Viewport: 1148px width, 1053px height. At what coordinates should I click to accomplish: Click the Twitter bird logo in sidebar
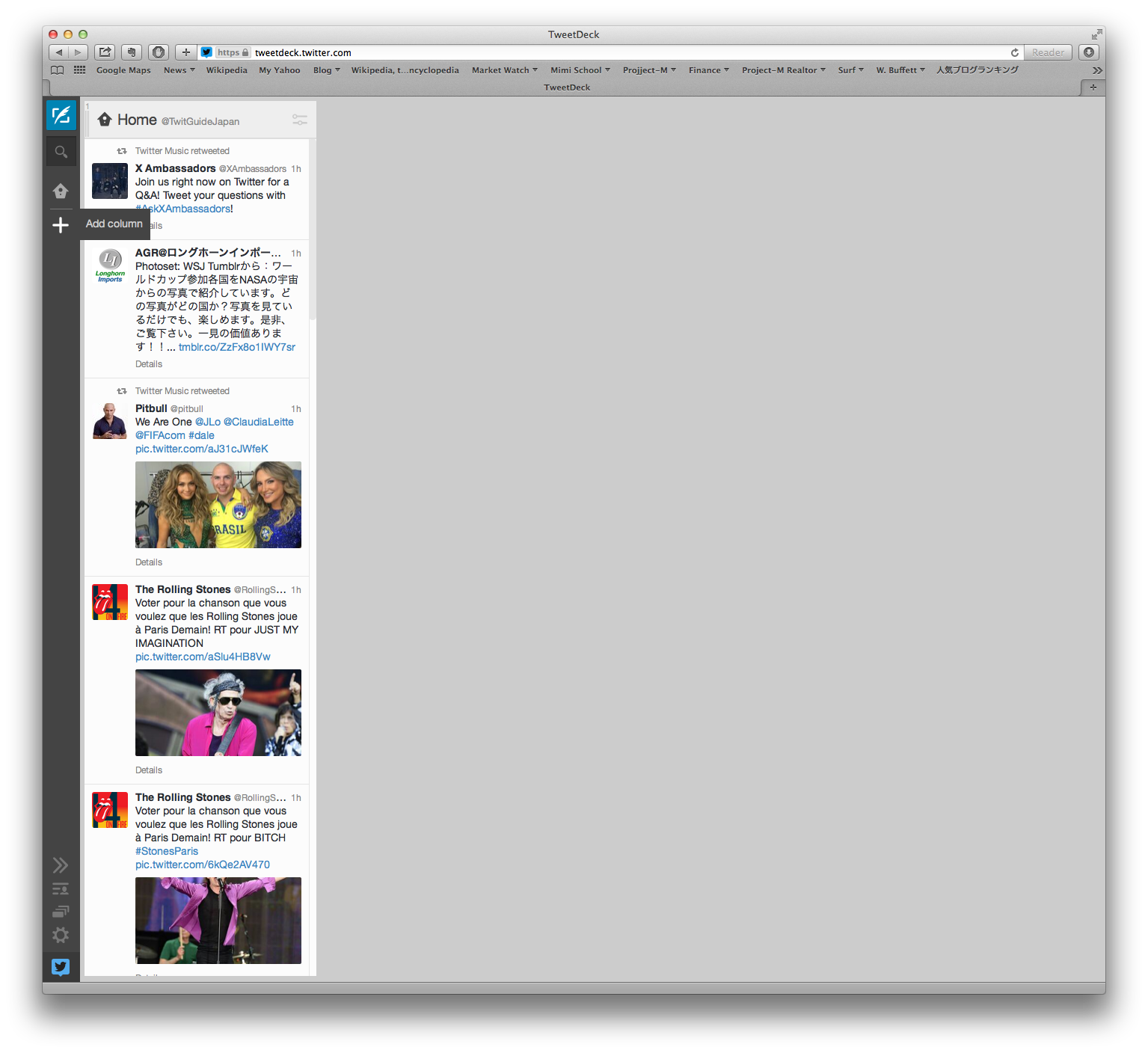pyautogui.click(x=61, y=967)
